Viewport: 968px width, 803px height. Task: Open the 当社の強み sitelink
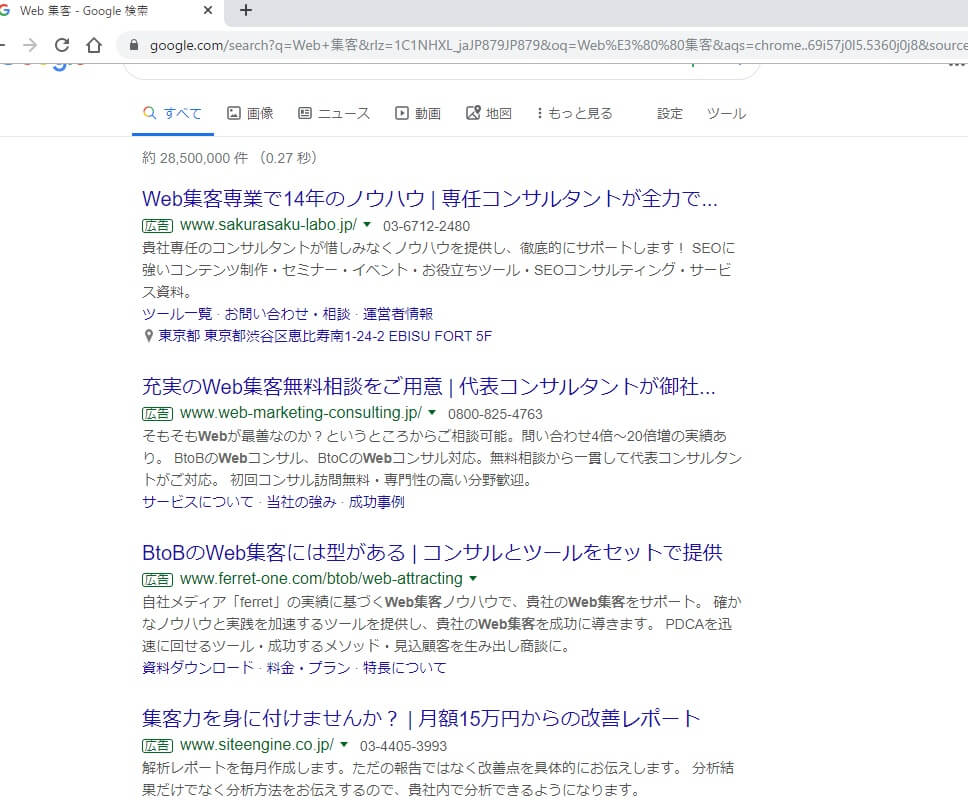pyautogui.click(x=302, y=502)
